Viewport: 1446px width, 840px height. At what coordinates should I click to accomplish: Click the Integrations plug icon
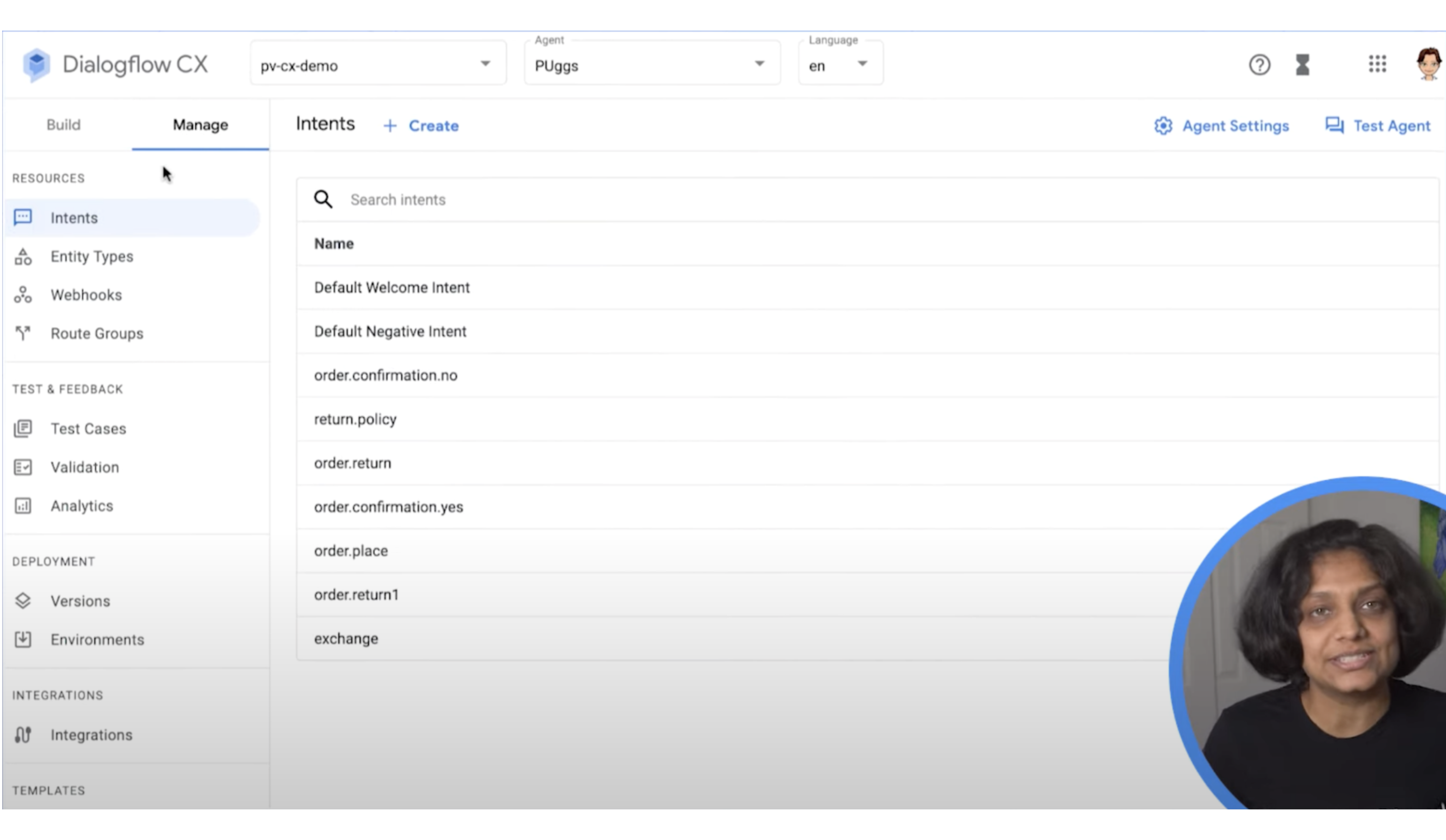[23, 735]
